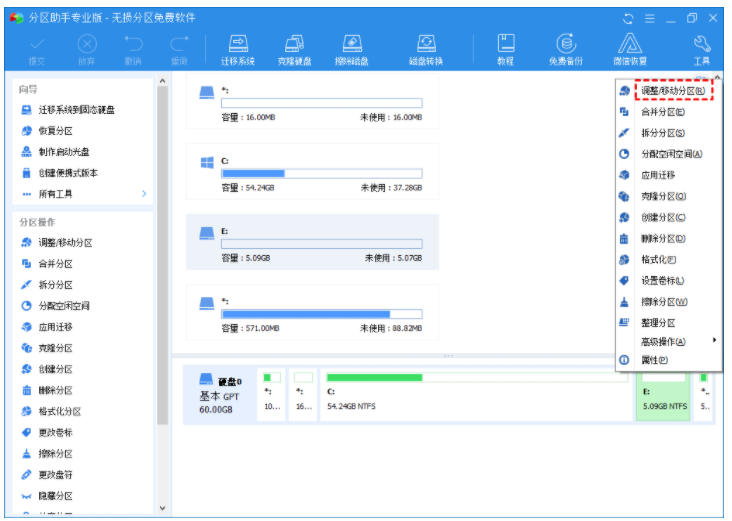Click 迁移系统到固态硬盘 in the wizard sidebar
Viewport: 732px width, 521px height.
[76, 110]
